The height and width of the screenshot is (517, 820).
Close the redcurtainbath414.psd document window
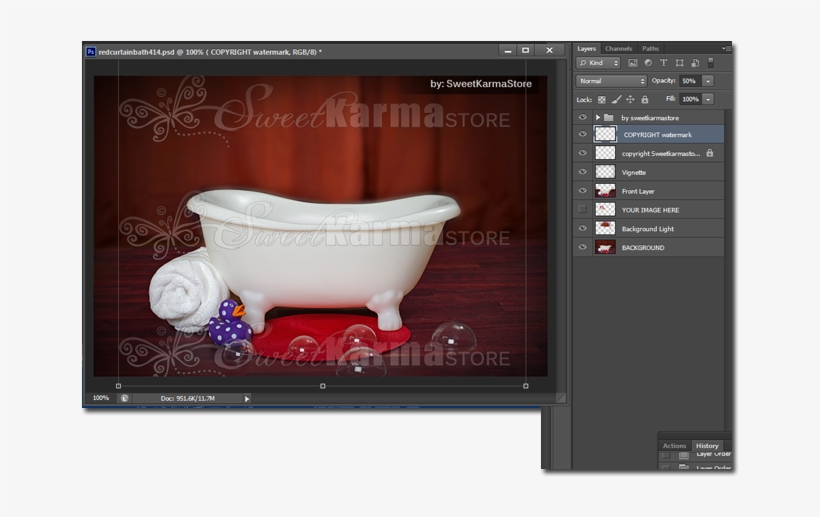click(549, 50)
